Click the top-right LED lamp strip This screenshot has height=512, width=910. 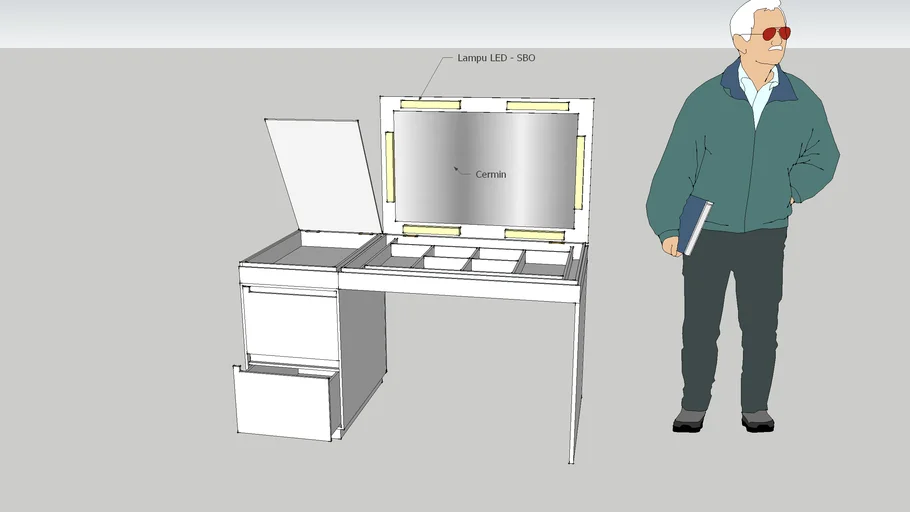(x=537, y=106)
